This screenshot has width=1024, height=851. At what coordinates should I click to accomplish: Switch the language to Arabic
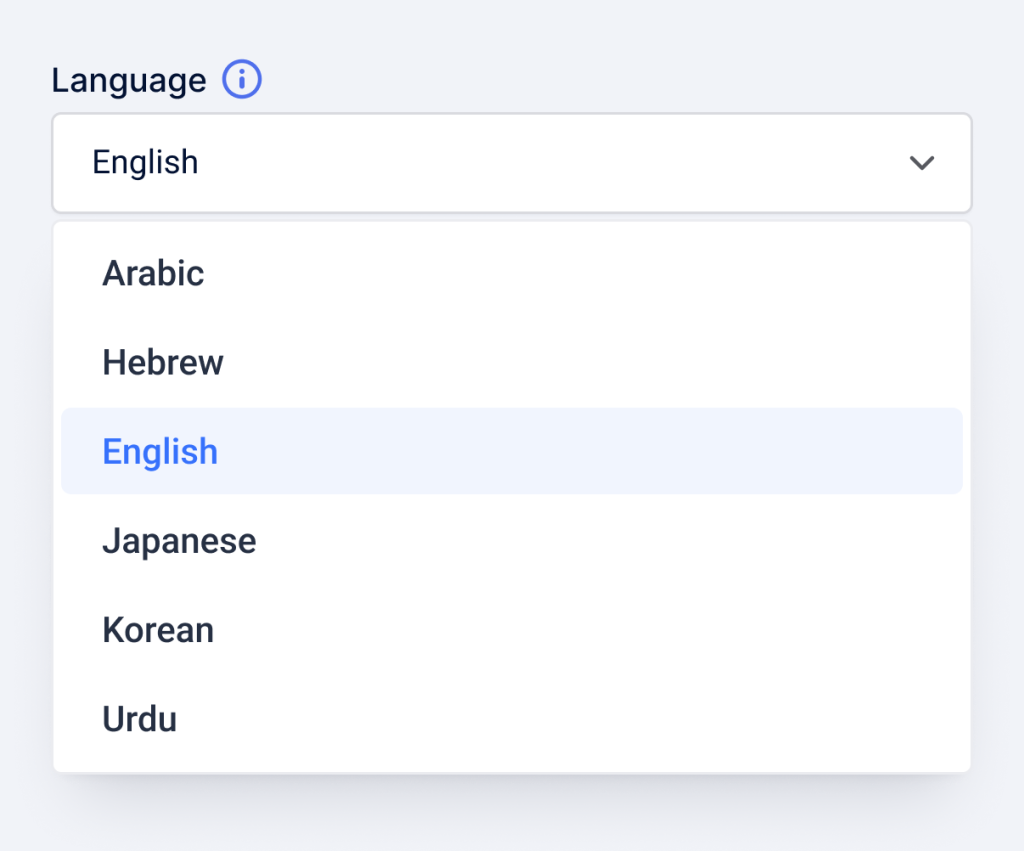pyautogui.click(x=153, y=273)
